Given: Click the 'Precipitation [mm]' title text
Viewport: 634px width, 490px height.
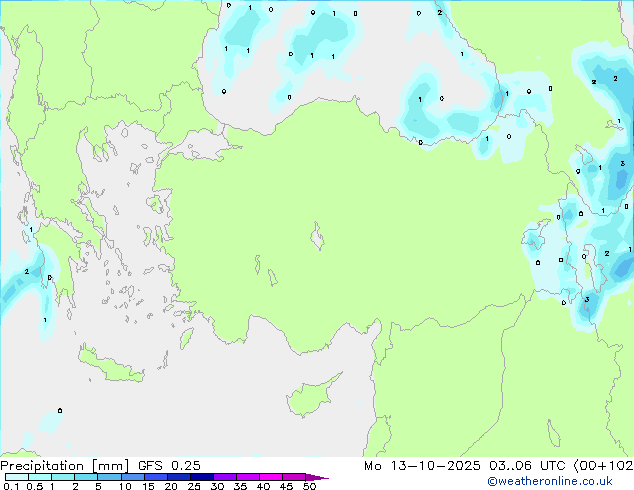Looking at the screenshot, I should (64, 466).
